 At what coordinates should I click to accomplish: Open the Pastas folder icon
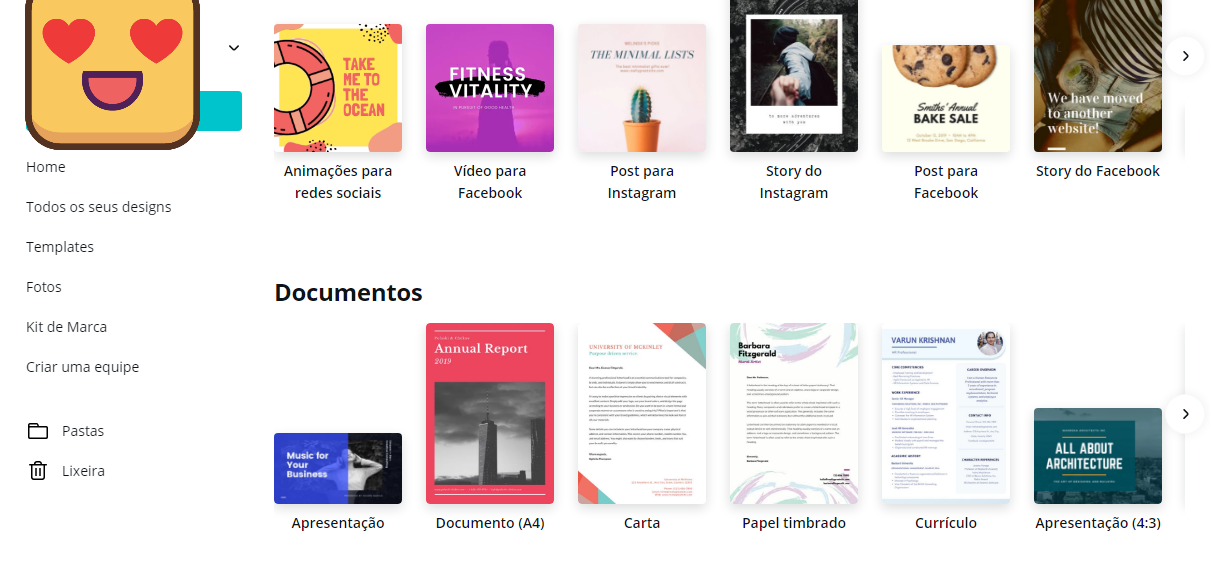click(38, 431)
